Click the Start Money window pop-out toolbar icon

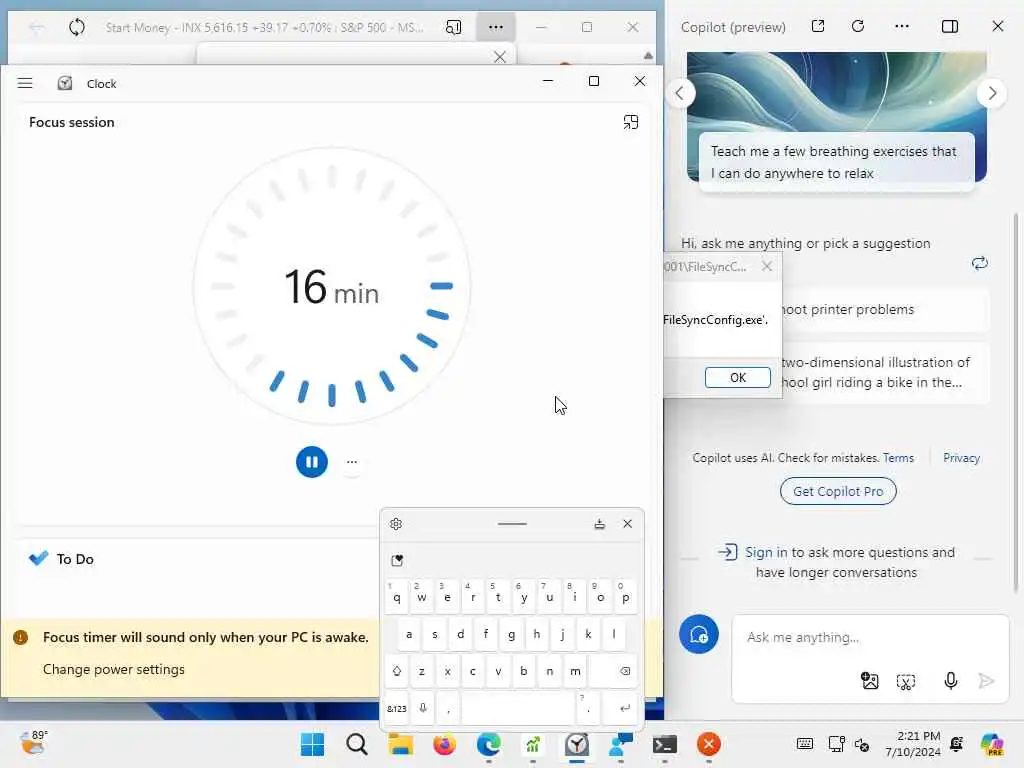click(x=453, y=27)
